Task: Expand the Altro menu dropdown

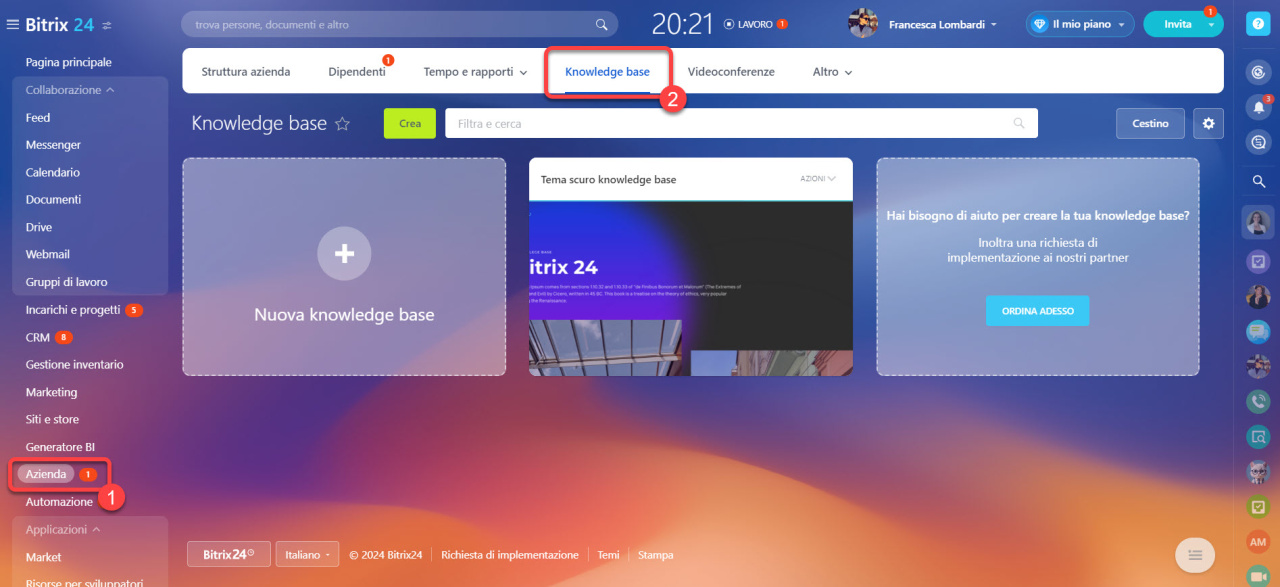Action: click(831, 71)
